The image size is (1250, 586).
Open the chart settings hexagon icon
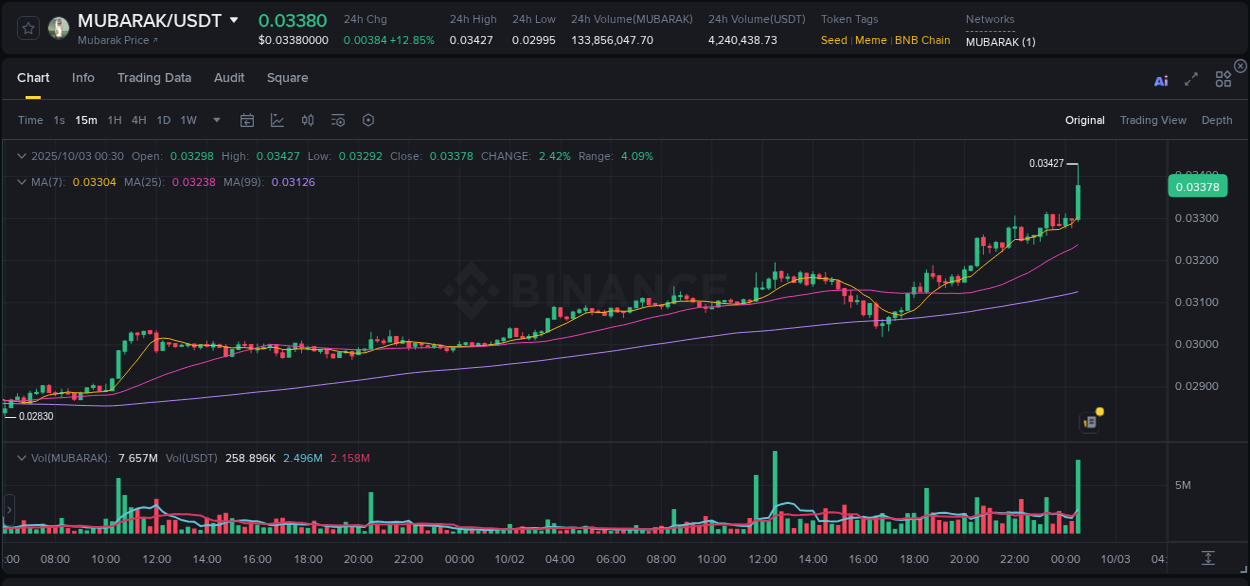368,119
